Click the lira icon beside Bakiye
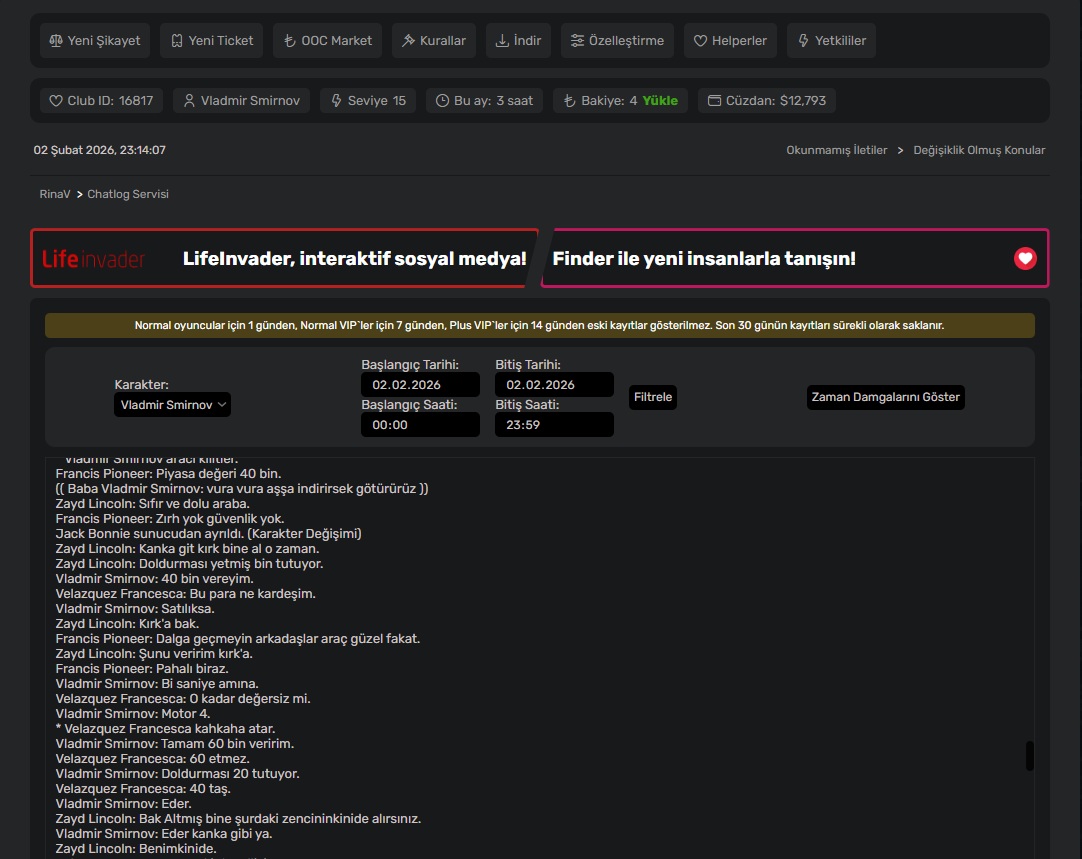Screen dimensions: 1082x859 click(569, 101)
